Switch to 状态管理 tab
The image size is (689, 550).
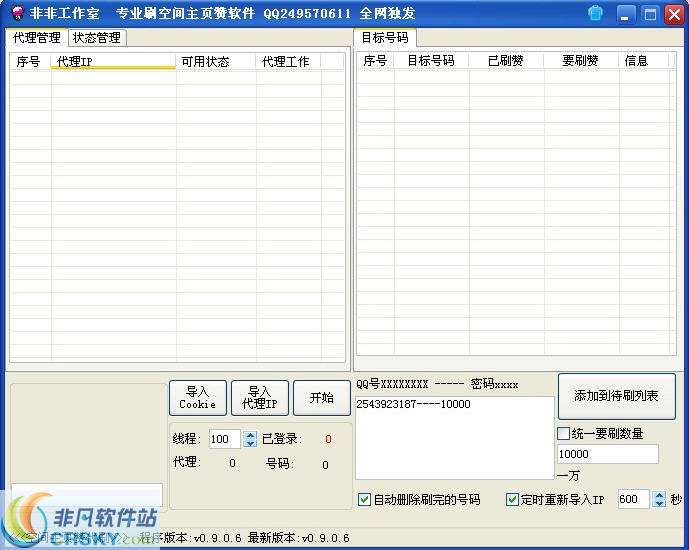pos(97,38)
